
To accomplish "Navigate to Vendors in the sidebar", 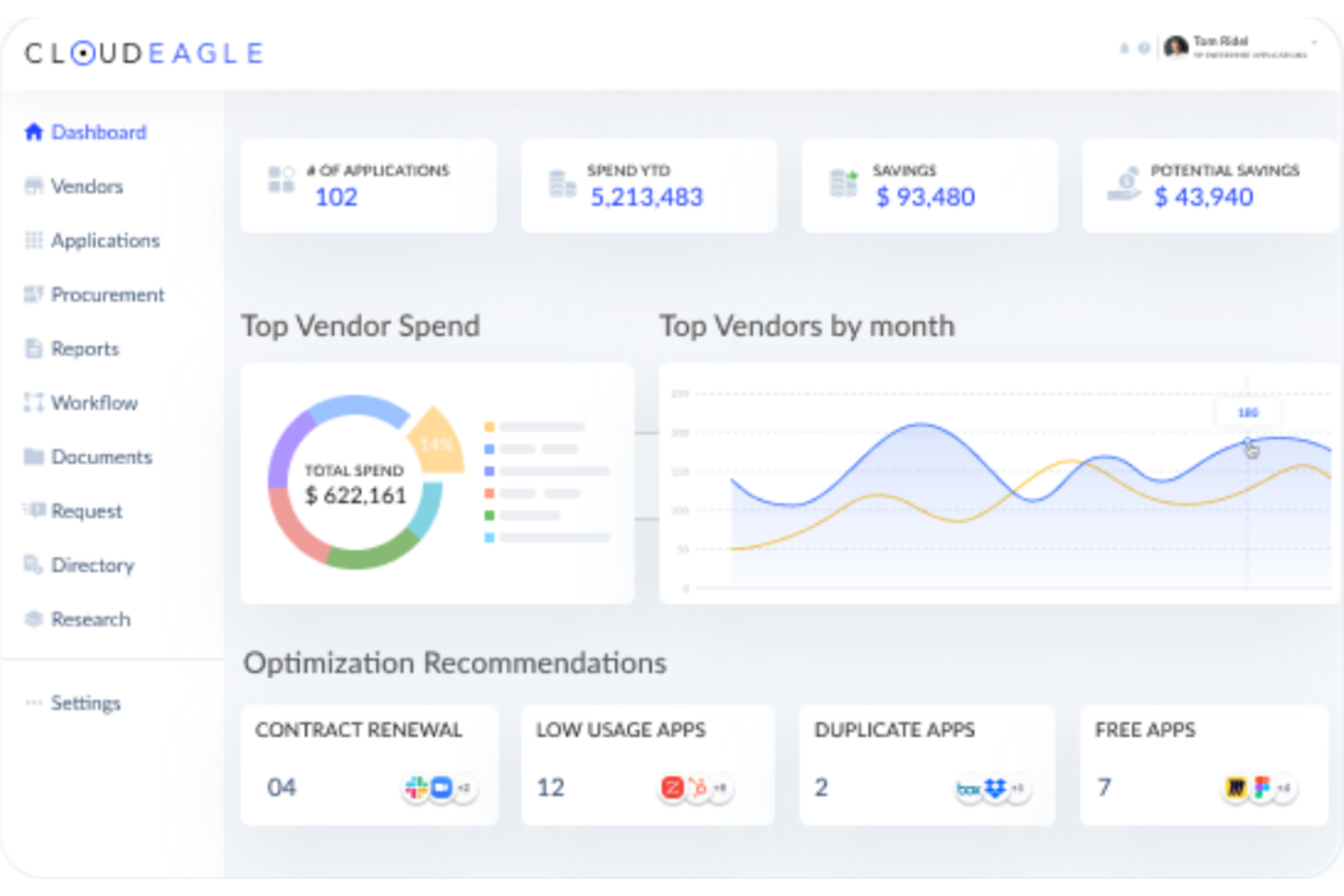I will (88, 186).
